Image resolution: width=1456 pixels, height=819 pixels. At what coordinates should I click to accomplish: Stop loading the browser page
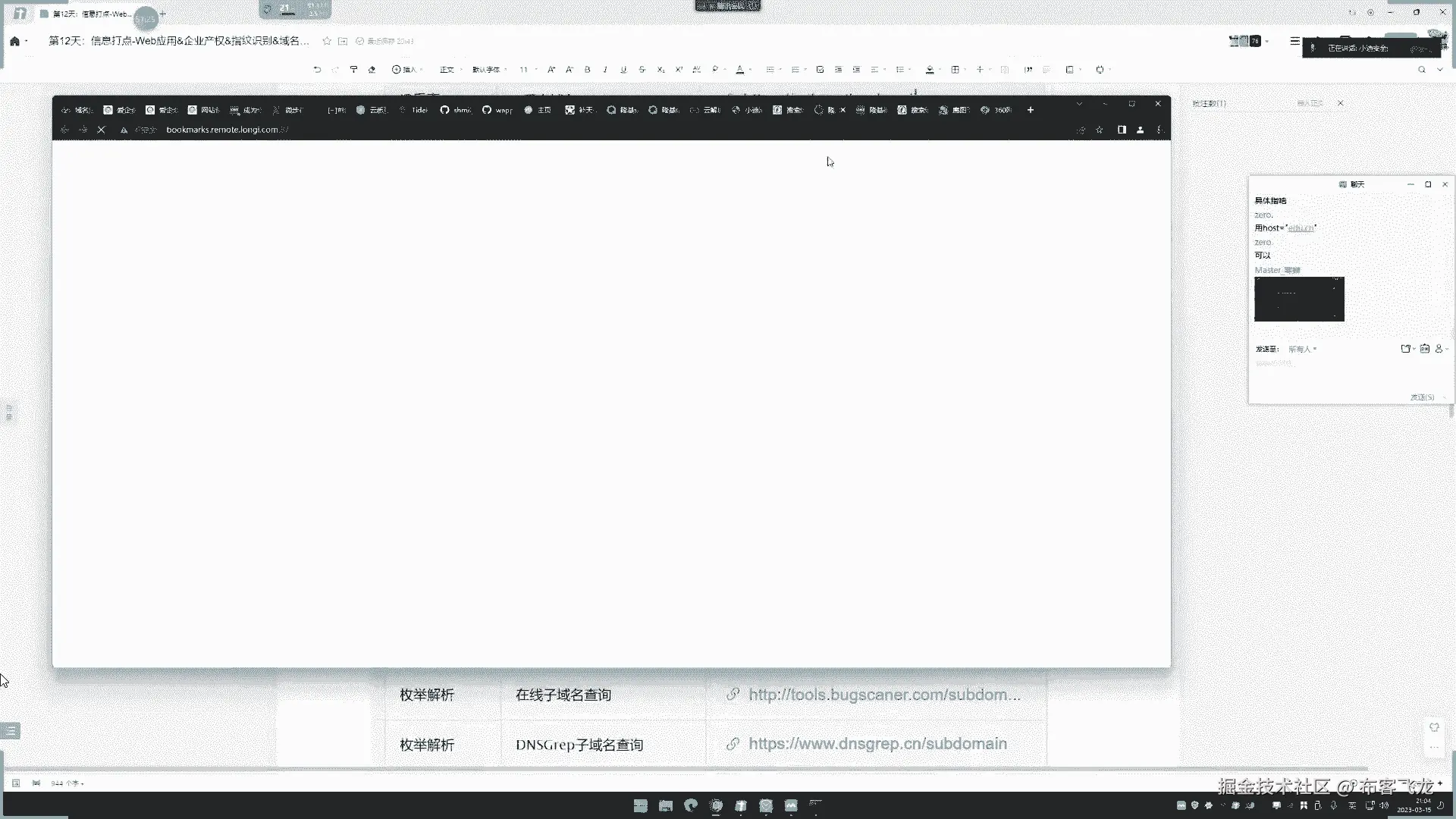(x=101, y=130)
